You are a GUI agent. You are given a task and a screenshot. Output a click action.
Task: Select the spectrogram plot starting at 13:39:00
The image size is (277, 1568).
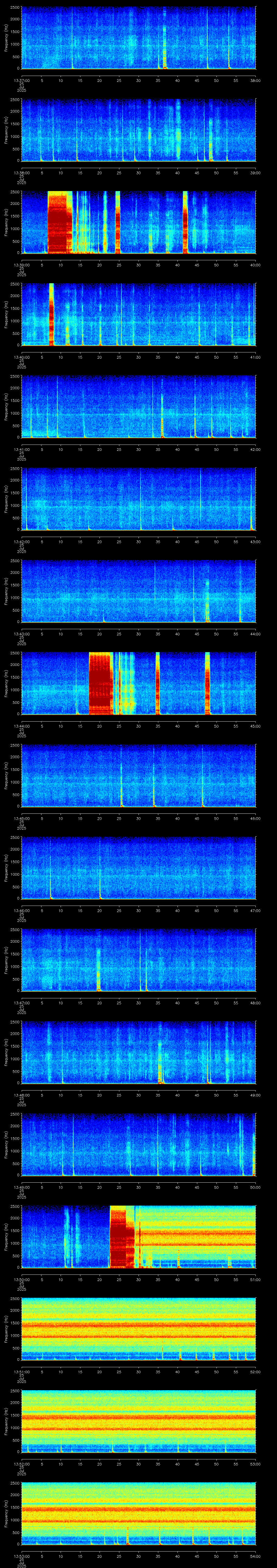click(x=138, y=222)
